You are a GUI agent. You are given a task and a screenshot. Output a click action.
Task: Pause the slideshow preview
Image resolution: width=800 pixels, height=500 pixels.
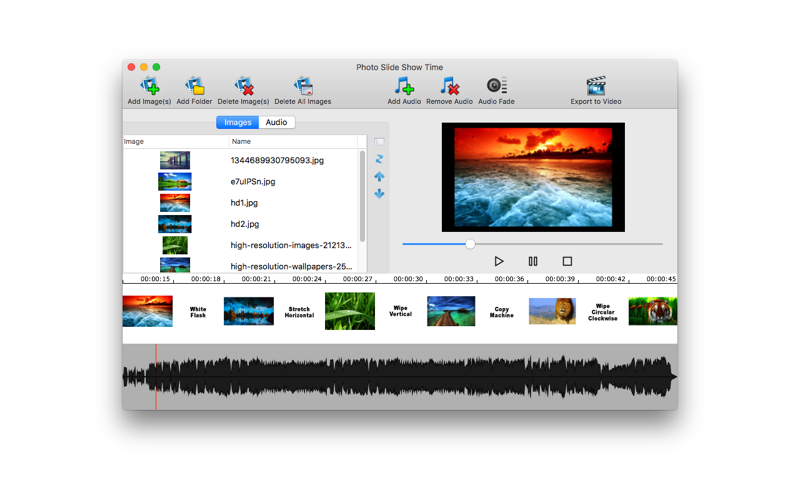click(x=533, y=261)
